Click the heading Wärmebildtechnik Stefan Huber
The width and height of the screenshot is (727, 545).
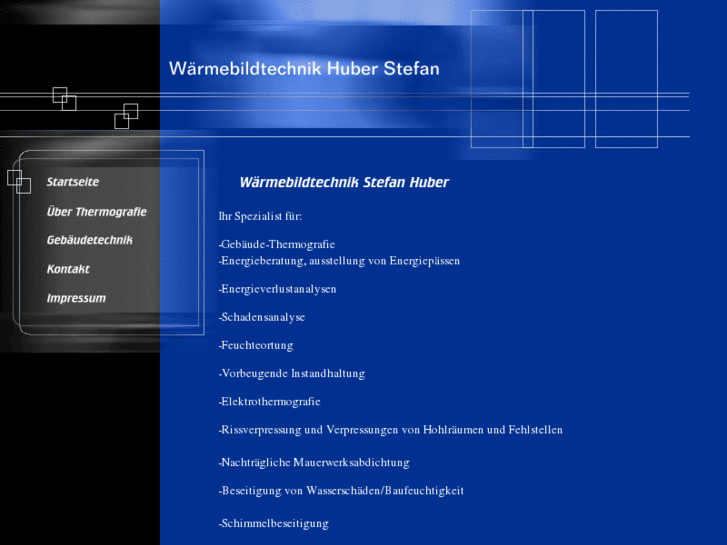point(344,182)
